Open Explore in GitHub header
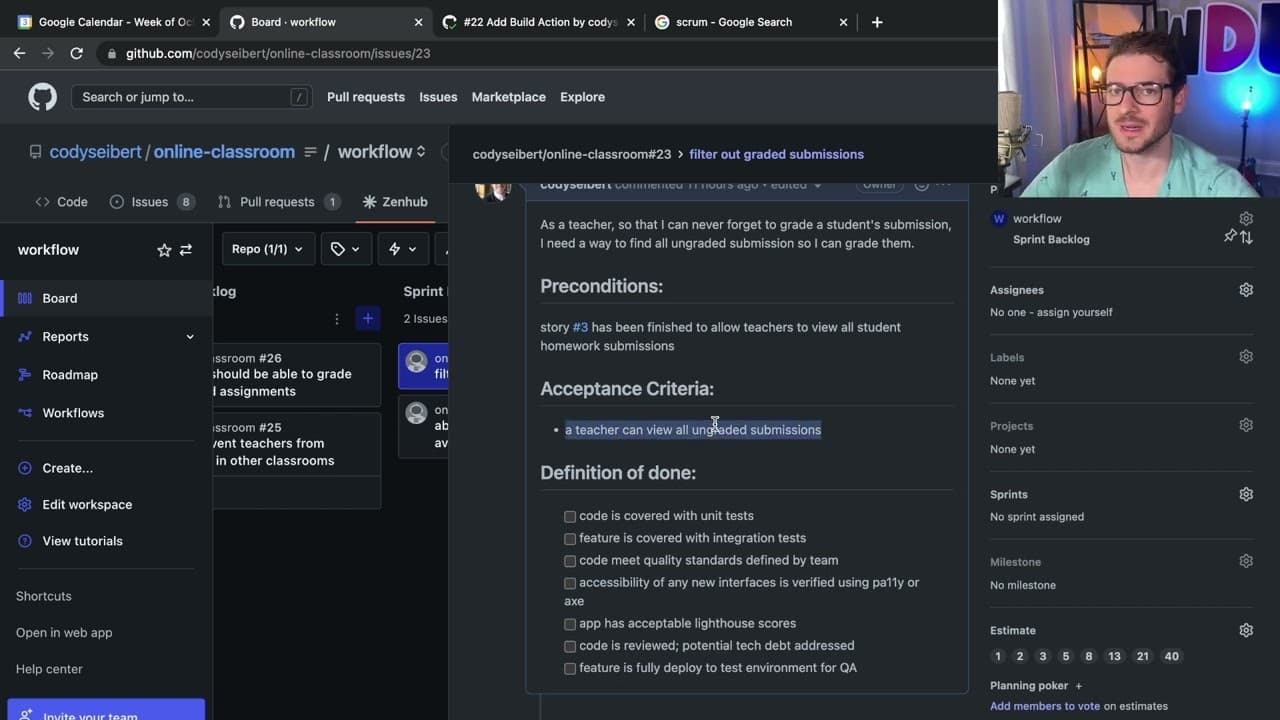This screenshot has width=1280, height=720. [x=582, y=97]
